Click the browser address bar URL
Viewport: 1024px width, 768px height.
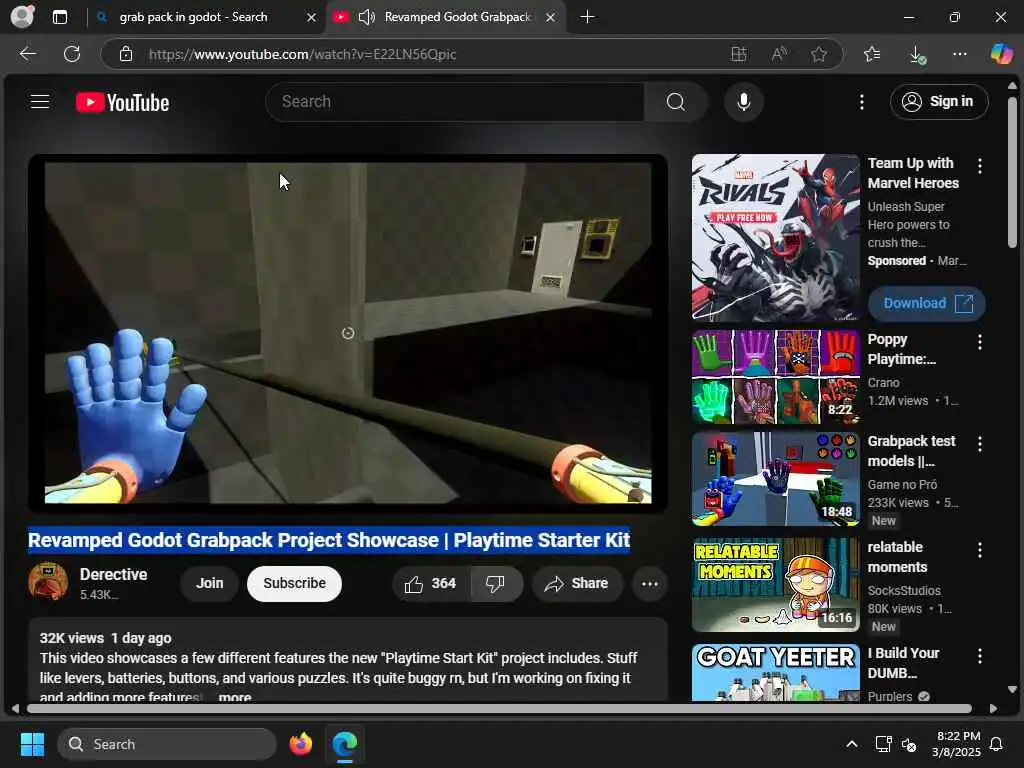click(302, 54)
